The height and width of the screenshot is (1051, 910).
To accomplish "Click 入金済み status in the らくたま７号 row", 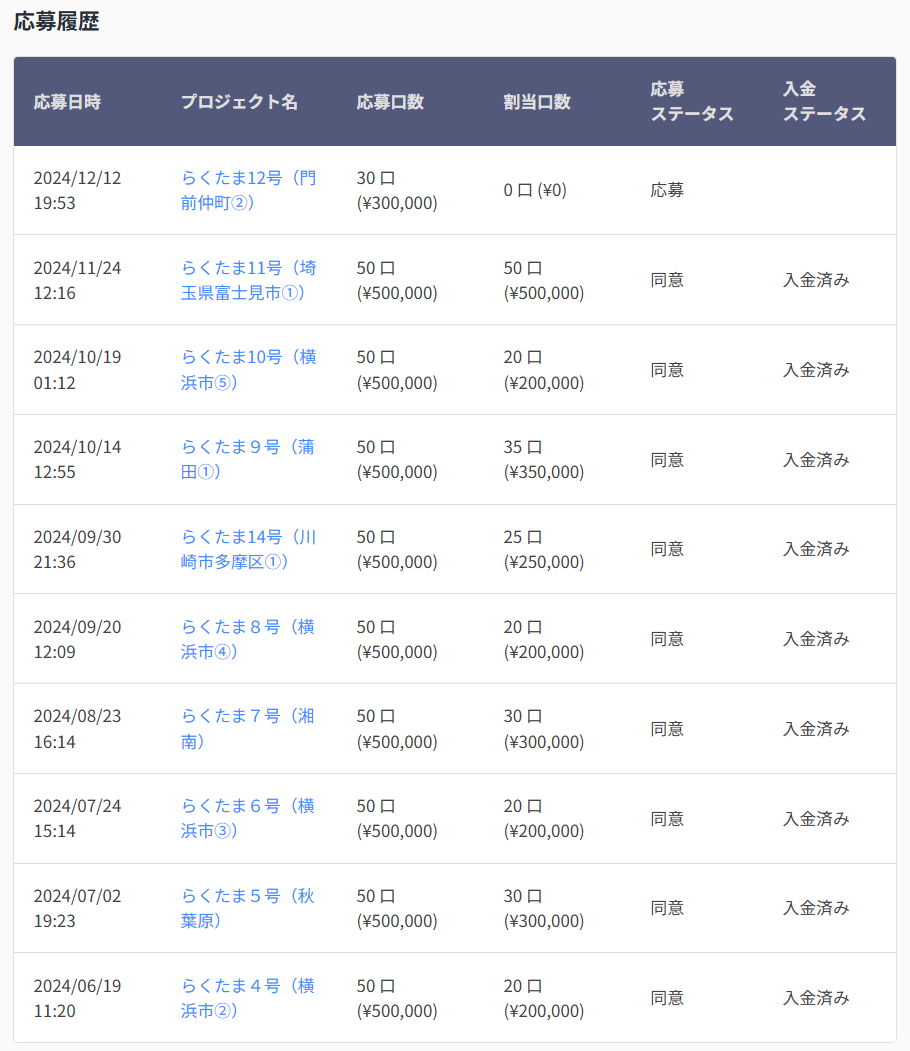I will (816, 729).
